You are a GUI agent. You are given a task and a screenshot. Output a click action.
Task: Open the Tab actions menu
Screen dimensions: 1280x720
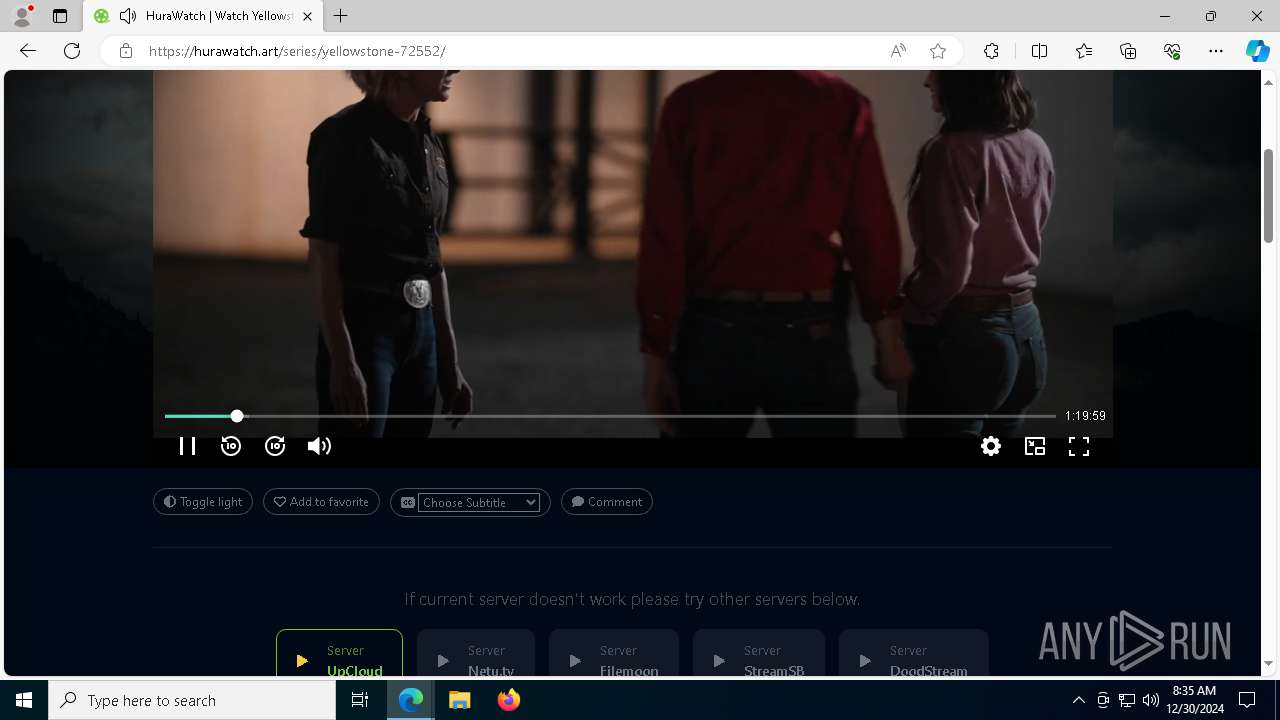[x=60, y=16]
